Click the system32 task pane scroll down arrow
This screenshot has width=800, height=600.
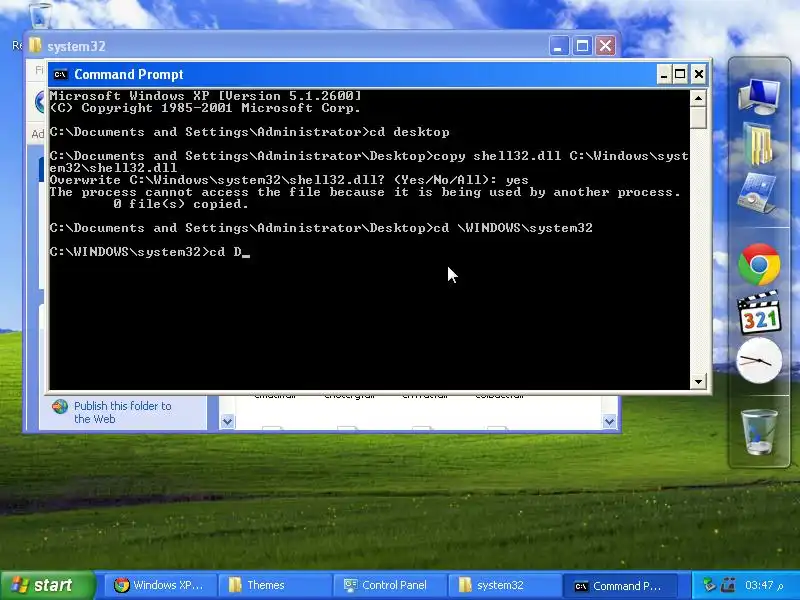tap(228, 421)
